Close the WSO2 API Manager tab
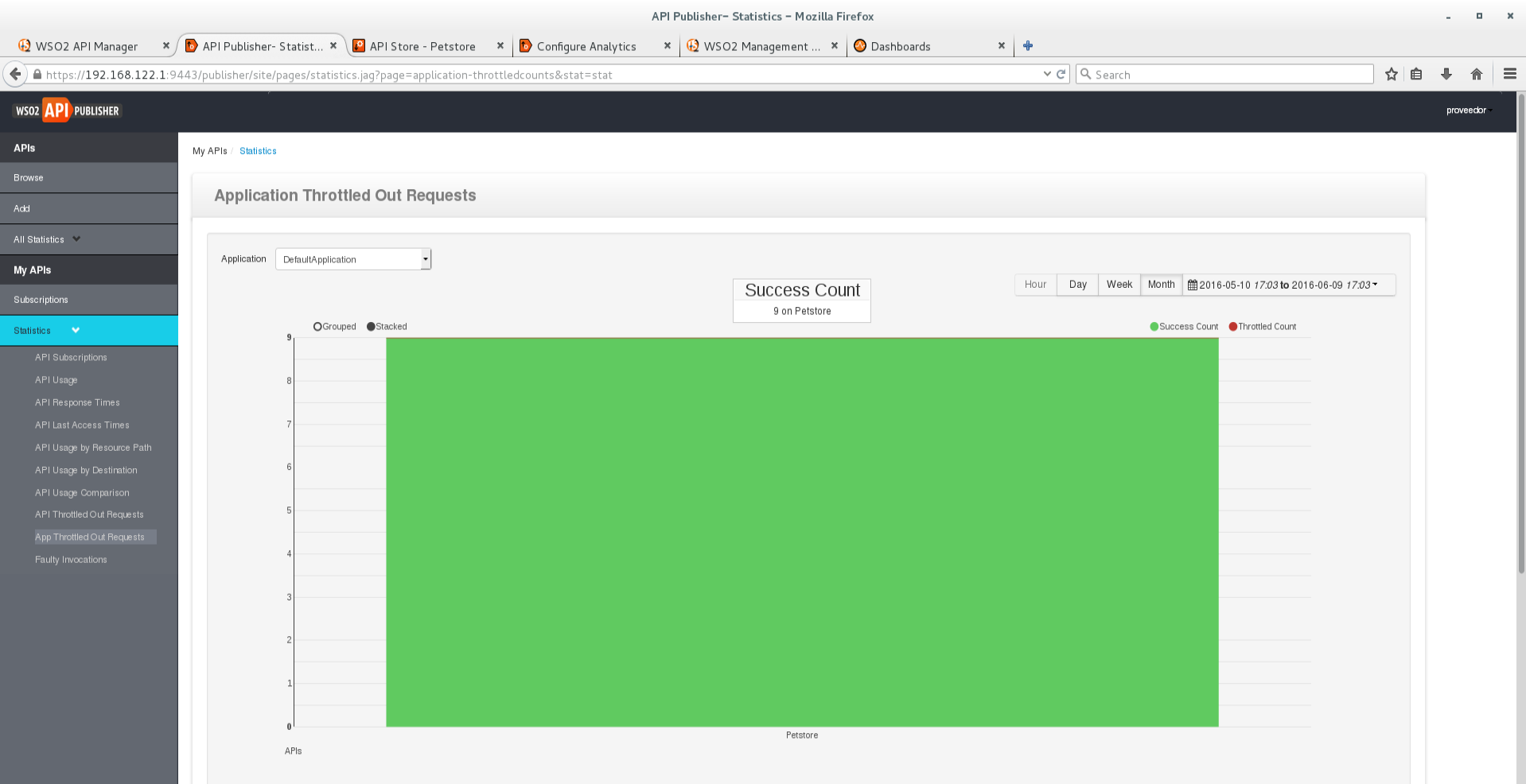The width and height of the screenshot is (1526, 784). click(166, 46)
